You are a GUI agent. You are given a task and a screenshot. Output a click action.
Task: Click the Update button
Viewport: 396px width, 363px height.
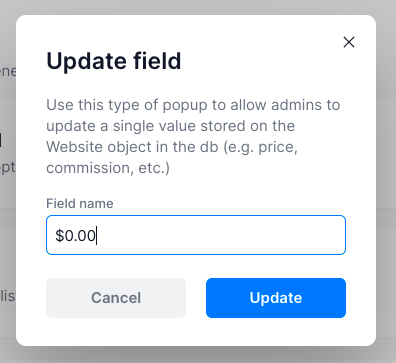(276, 298)
